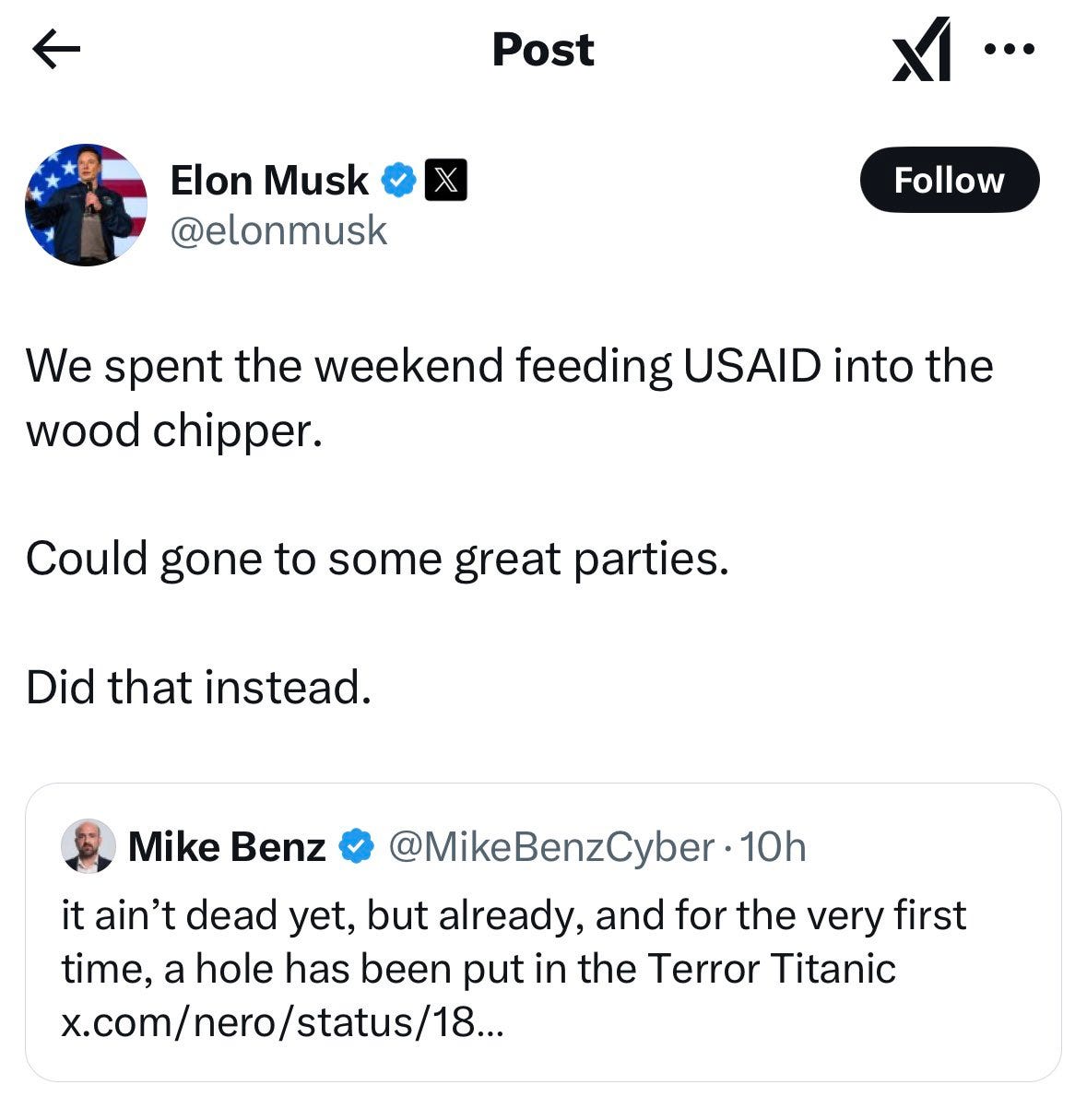Click Mike Benz's display name
This screenshot has height=1120, width=1087.
228,845
